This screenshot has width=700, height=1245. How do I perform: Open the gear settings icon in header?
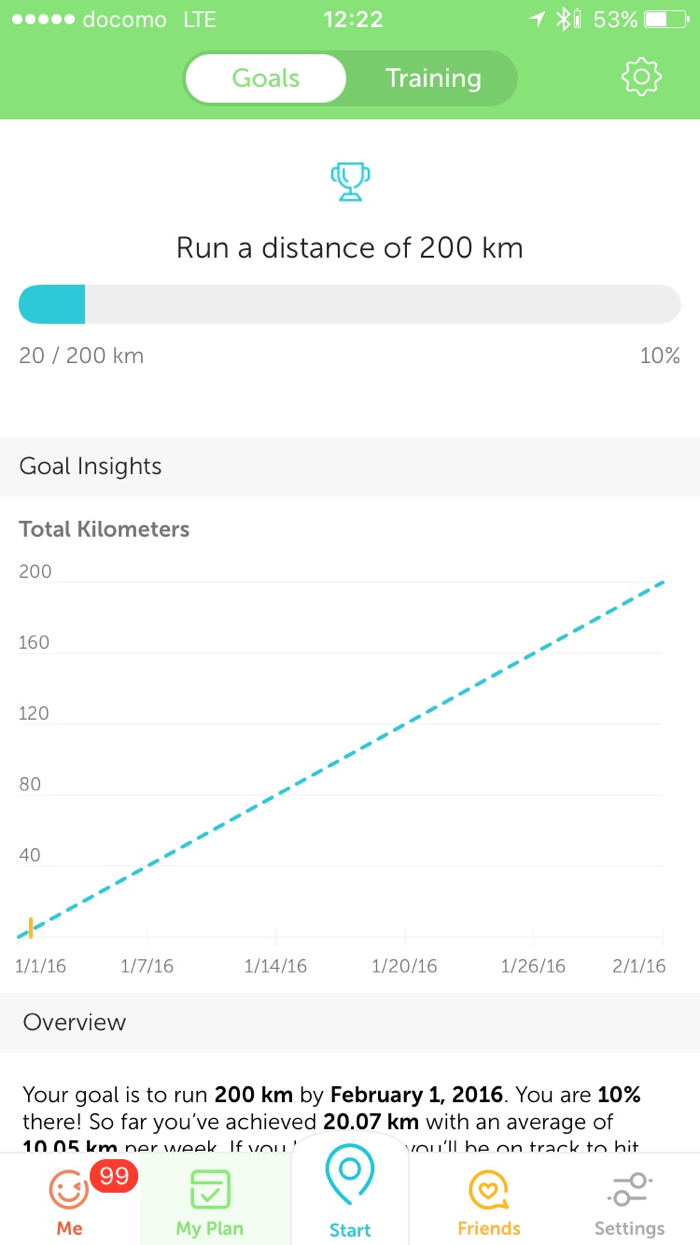click(641, 78)
